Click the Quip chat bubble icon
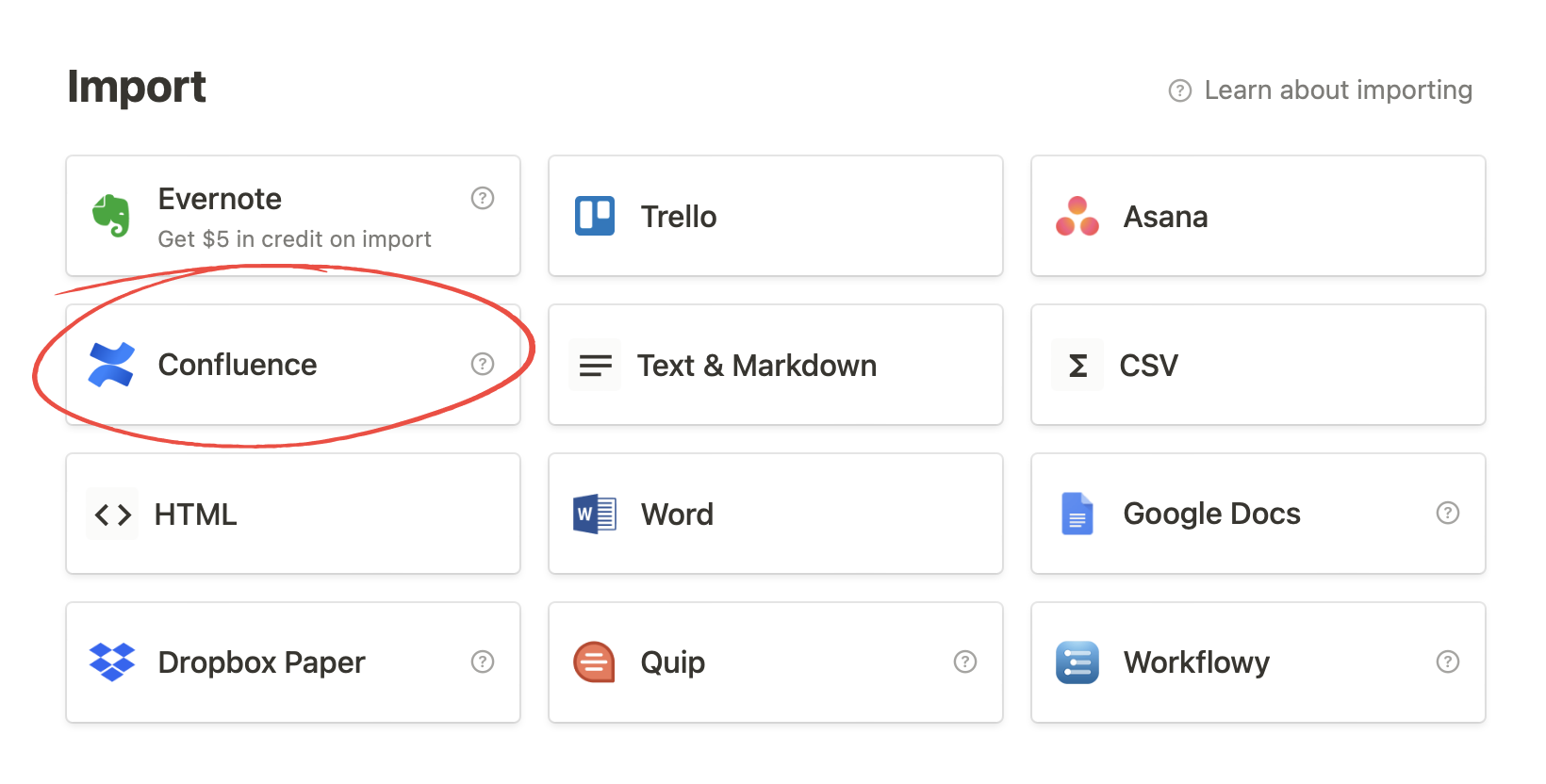This screenshot has height=784, width=1546. coord(595,662)
